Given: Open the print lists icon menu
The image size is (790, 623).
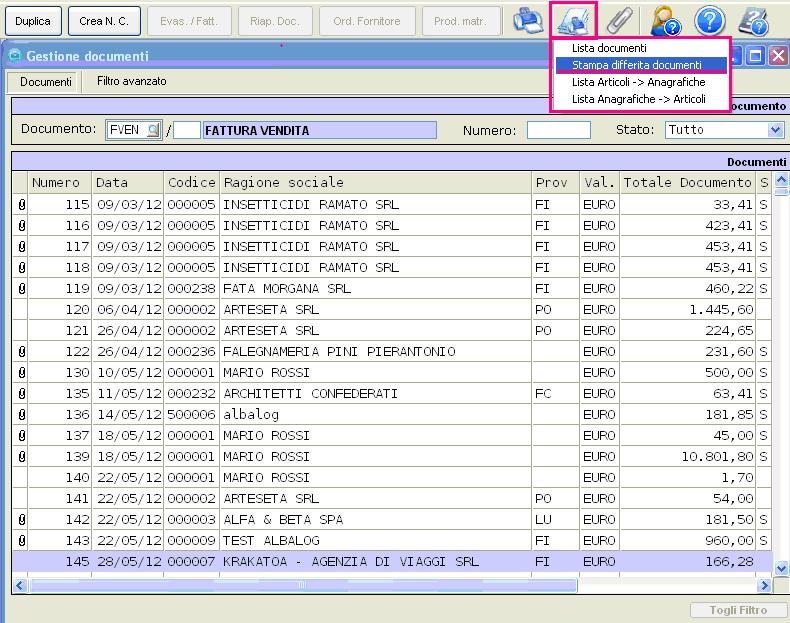Looking at the screenshot, I should point(573,21).
